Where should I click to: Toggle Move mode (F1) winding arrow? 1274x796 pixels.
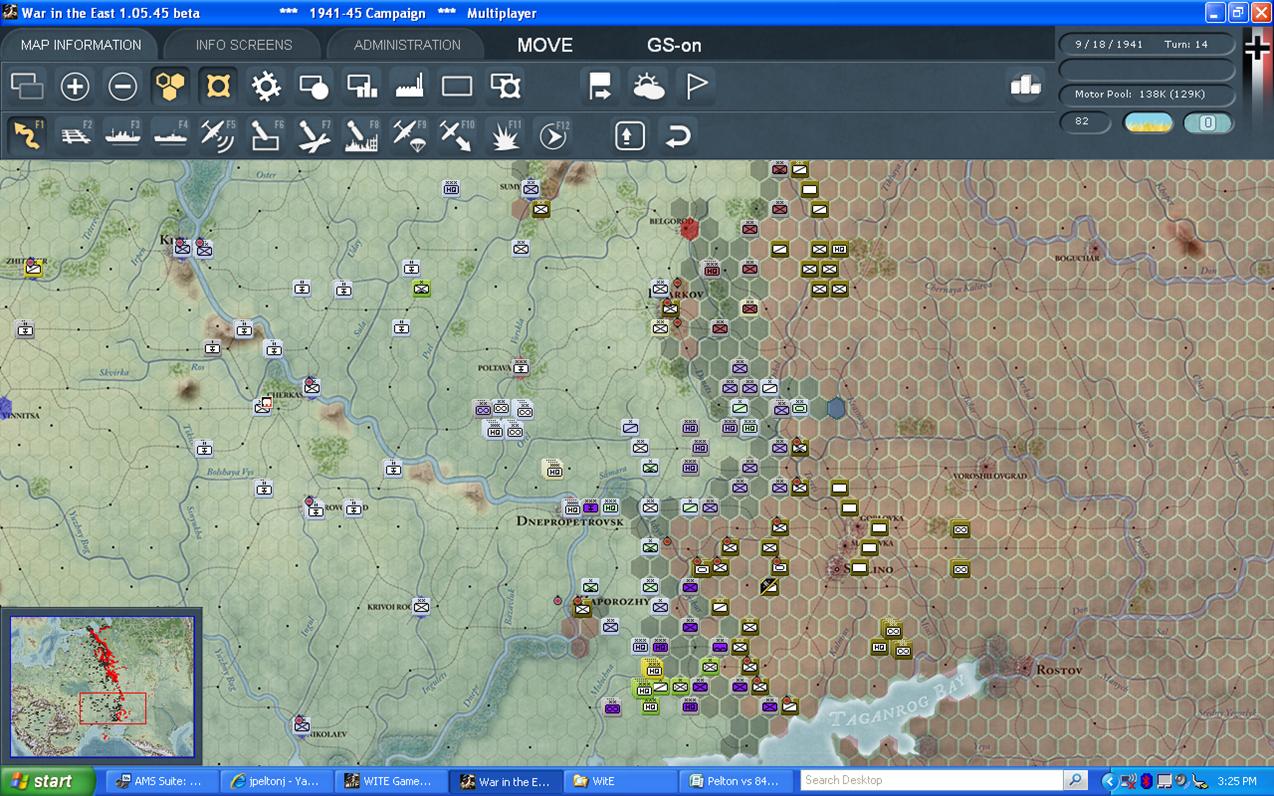click(27, 135)
